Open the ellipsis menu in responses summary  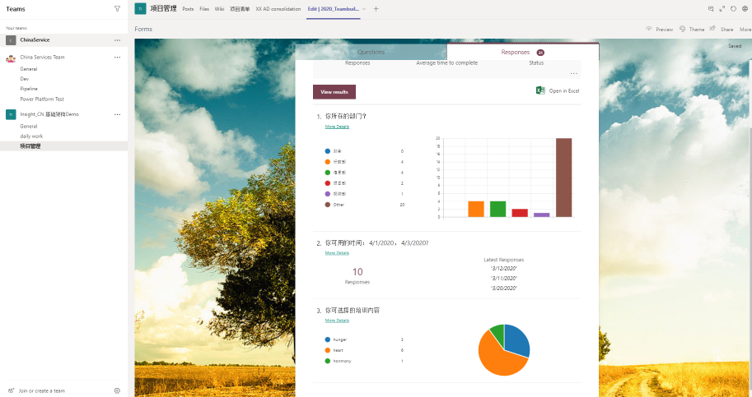click(574, 73)
